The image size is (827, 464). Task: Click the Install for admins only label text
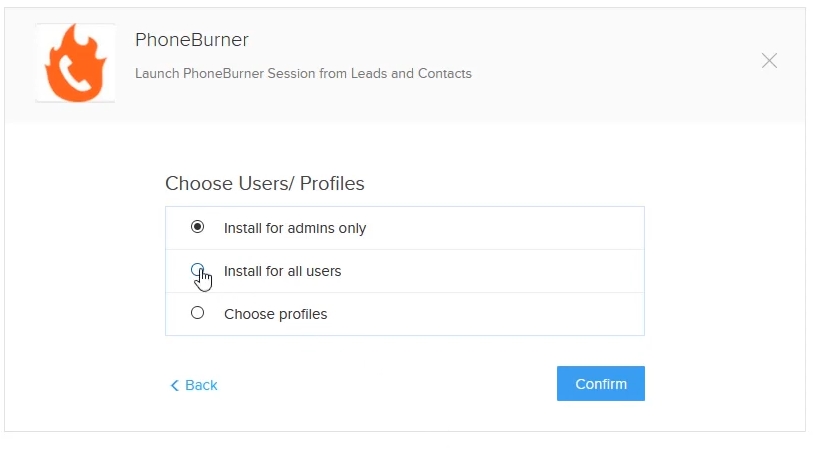(x=295, y=228)
